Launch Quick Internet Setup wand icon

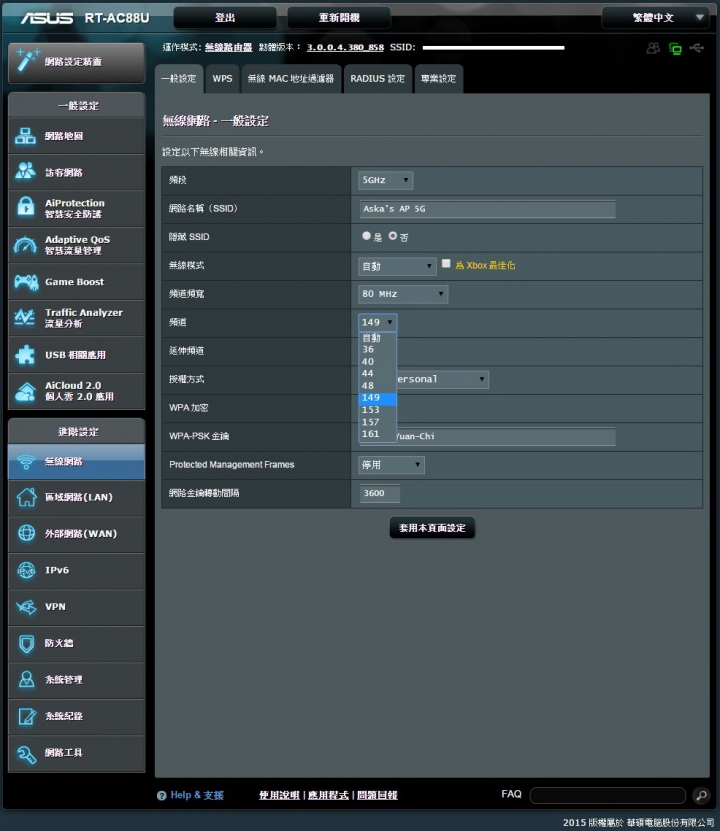[26, 60]
